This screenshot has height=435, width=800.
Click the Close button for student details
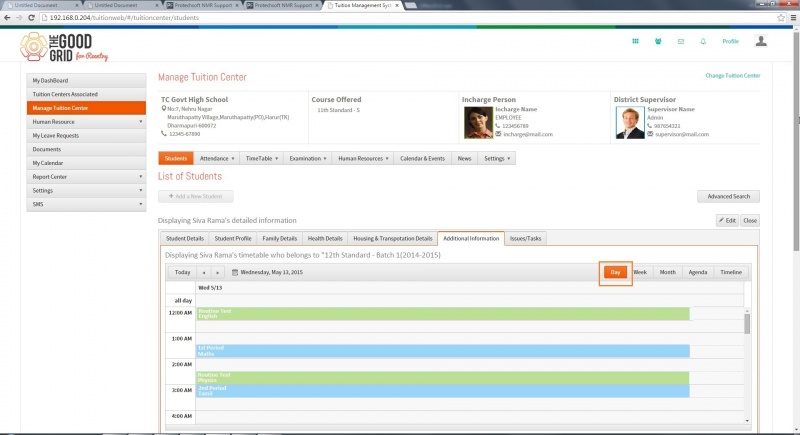(749, 221)
